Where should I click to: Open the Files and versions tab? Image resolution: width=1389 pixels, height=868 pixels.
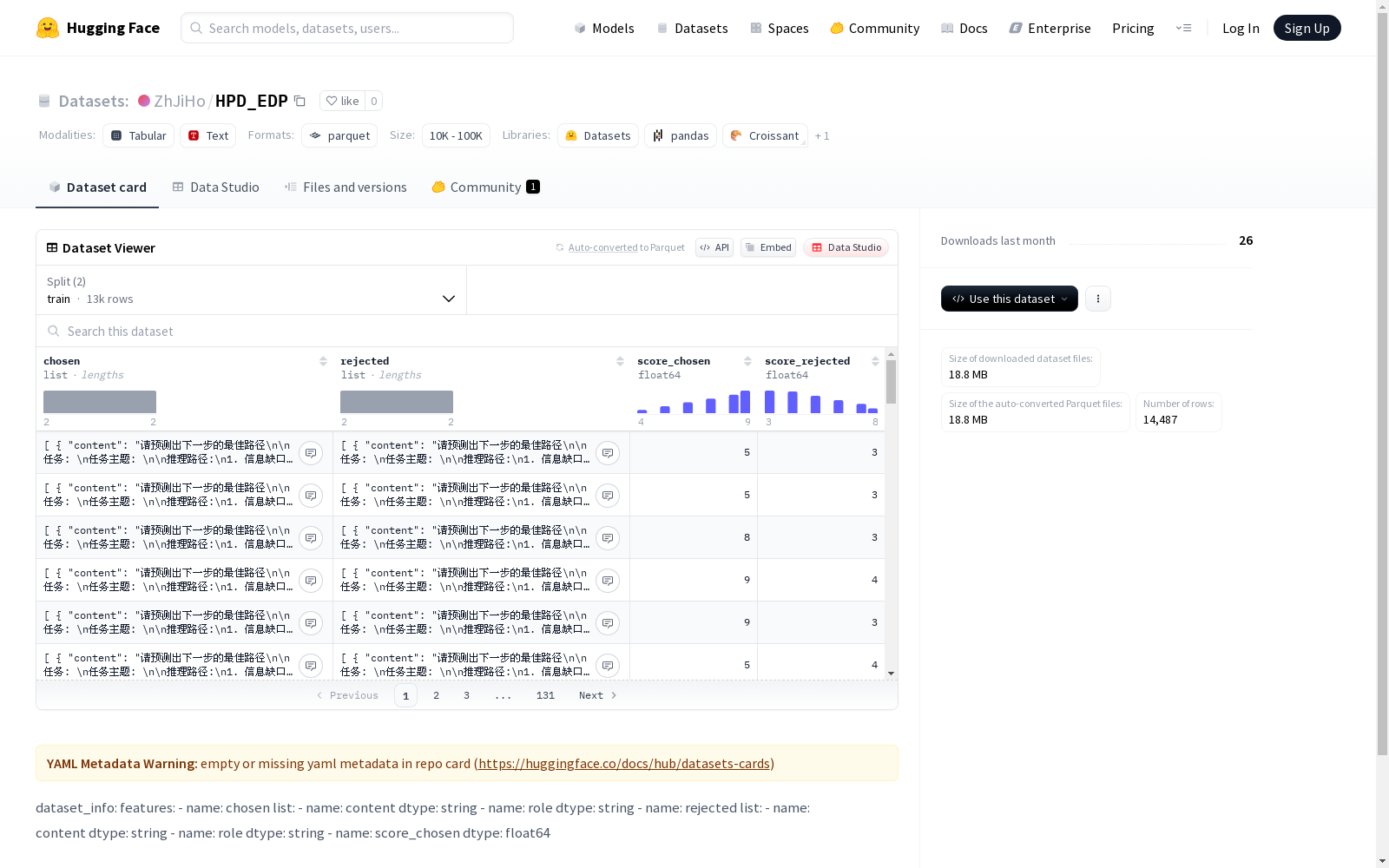[346, 187]
